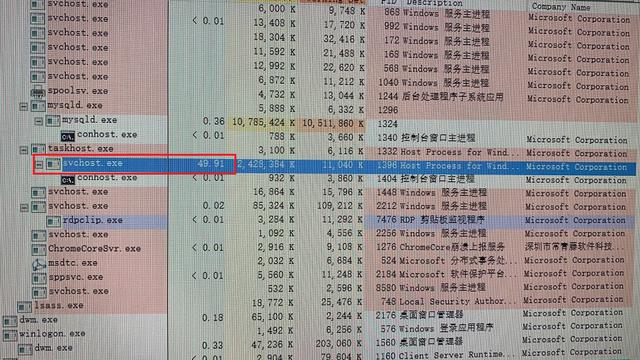Select the ChromeCoreSvr.exe process row
This screenshot has width=640, height=360.
pyautogui.click(x=318, y=248)
